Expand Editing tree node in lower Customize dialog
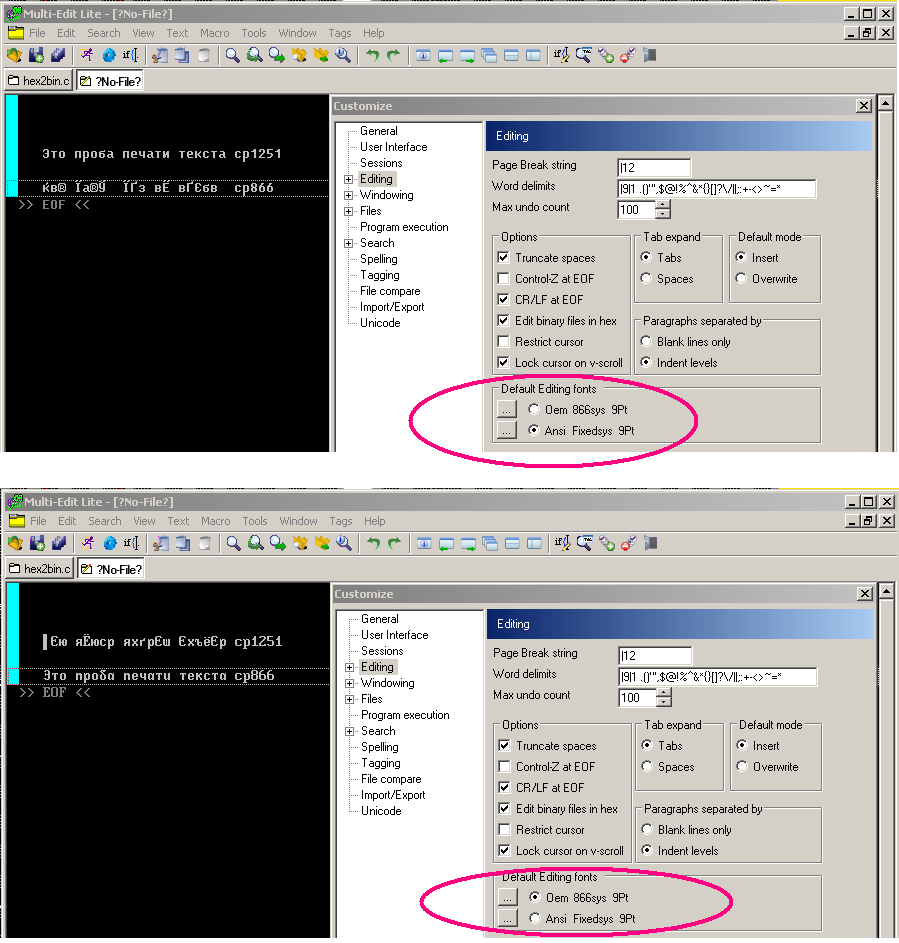899x943 pixels. [349, 667]
